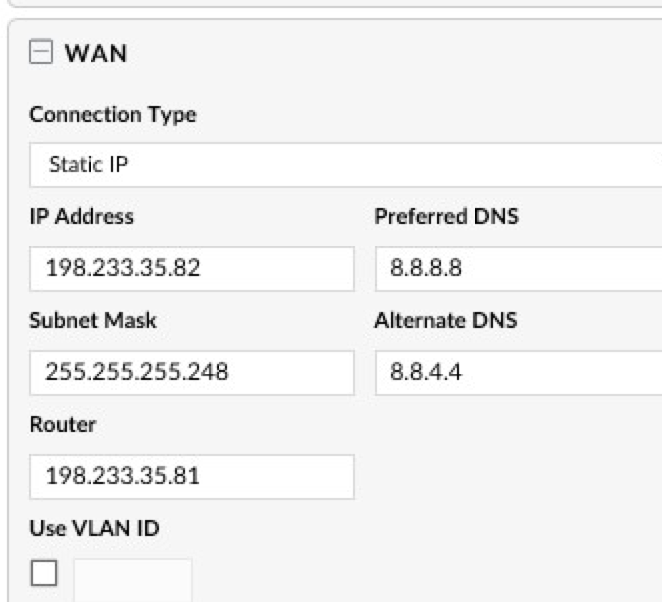This screenshot has width=662, height=602.
Task: Collapse the WAN section with minus icon
Action: pos(40,52)
